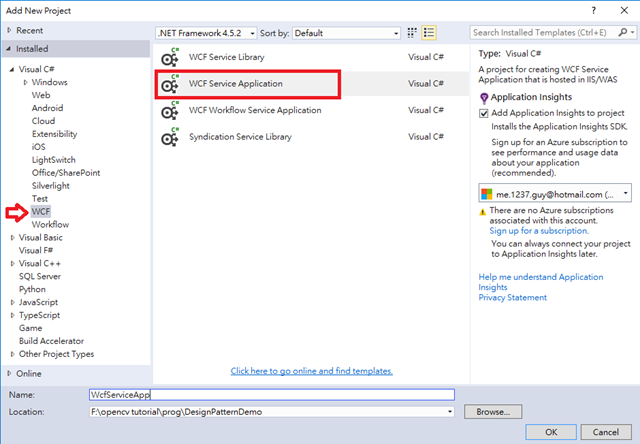Click the WCF Workflow Service Application icon
The image size is (640, 444).
pyautogui.click(x=170, y=110)
